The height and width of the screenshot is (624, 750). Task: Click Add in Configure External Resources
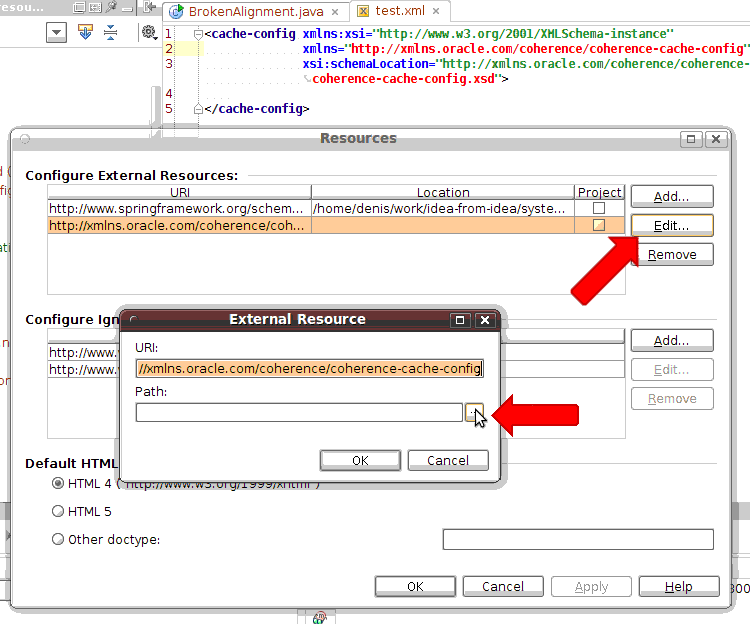[672, 197]
